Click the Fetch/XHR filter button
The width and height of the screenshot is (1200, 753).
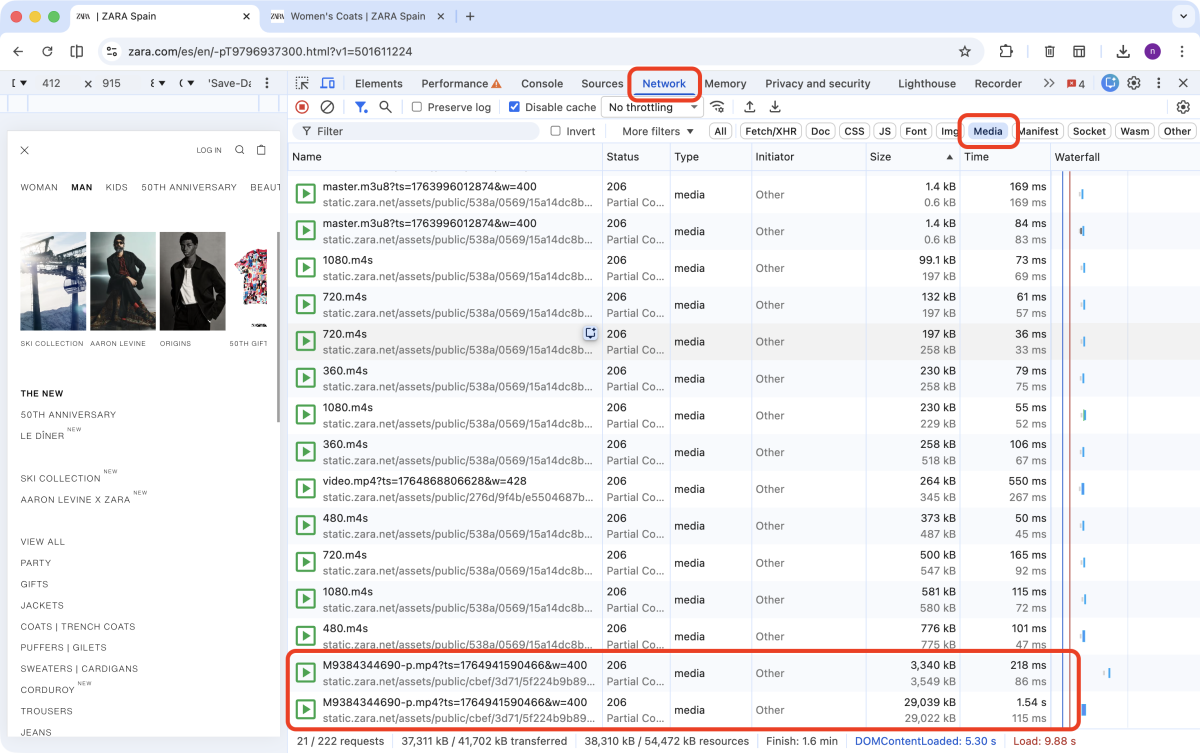(770, 130)
